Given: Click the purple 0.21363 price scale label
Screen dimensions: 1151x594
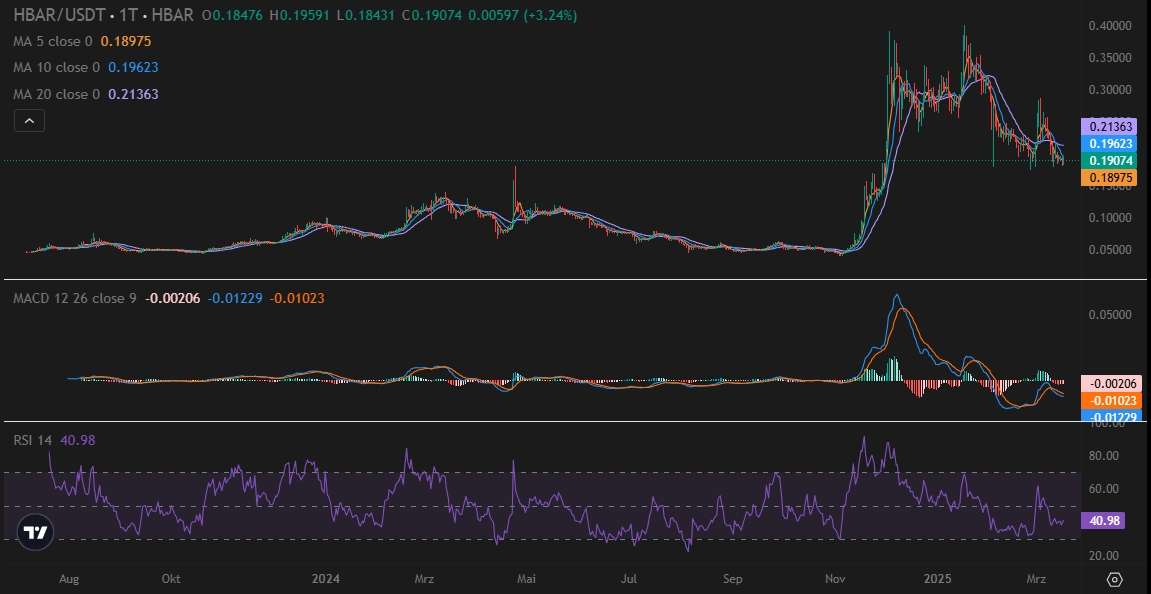Looking at the screenshot, I should pyautogui.click(x=1110, y=126).
